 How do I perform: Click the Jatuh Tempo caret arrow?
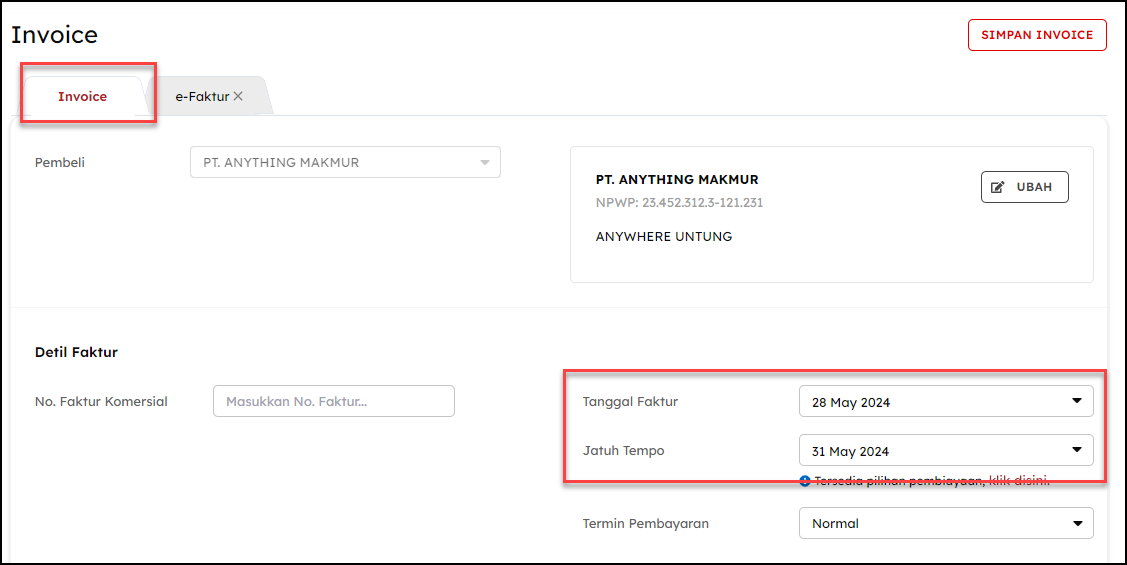pyautogui.click(x=1077, y=450)
